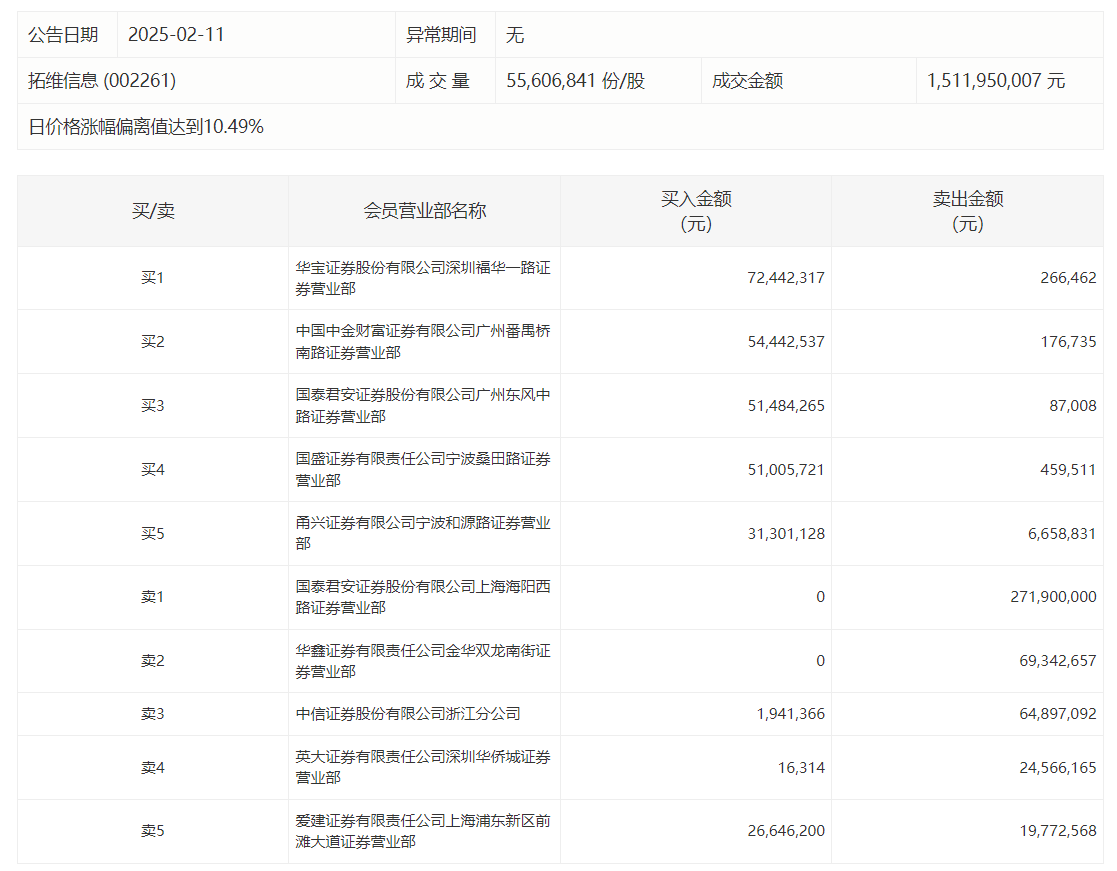Click the 买/卖 column header
This screenshot has height=871, width=1117.
pos(153,211)
